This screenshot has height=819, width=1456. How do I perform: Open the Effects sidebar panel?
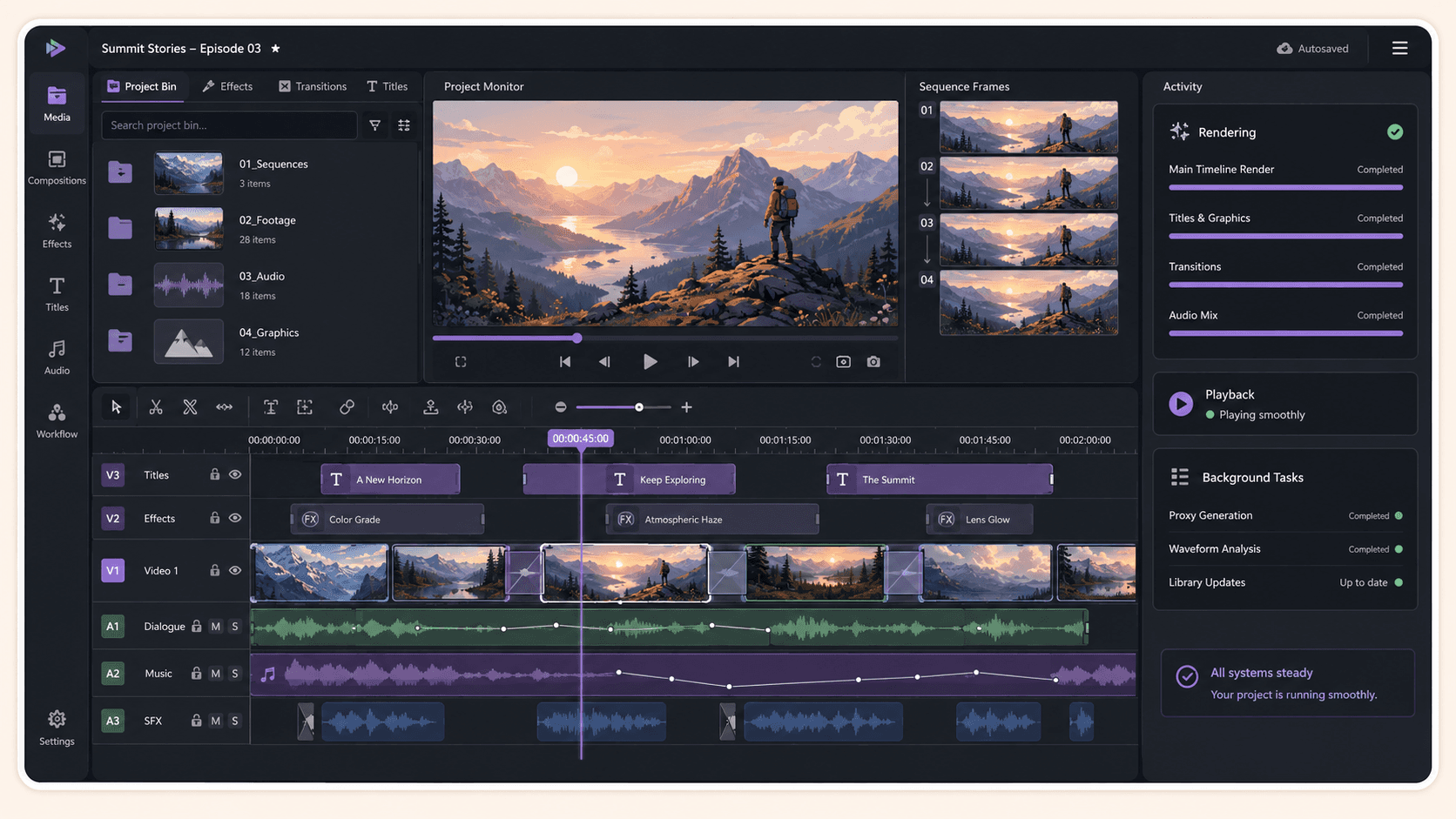coord(57,231)
